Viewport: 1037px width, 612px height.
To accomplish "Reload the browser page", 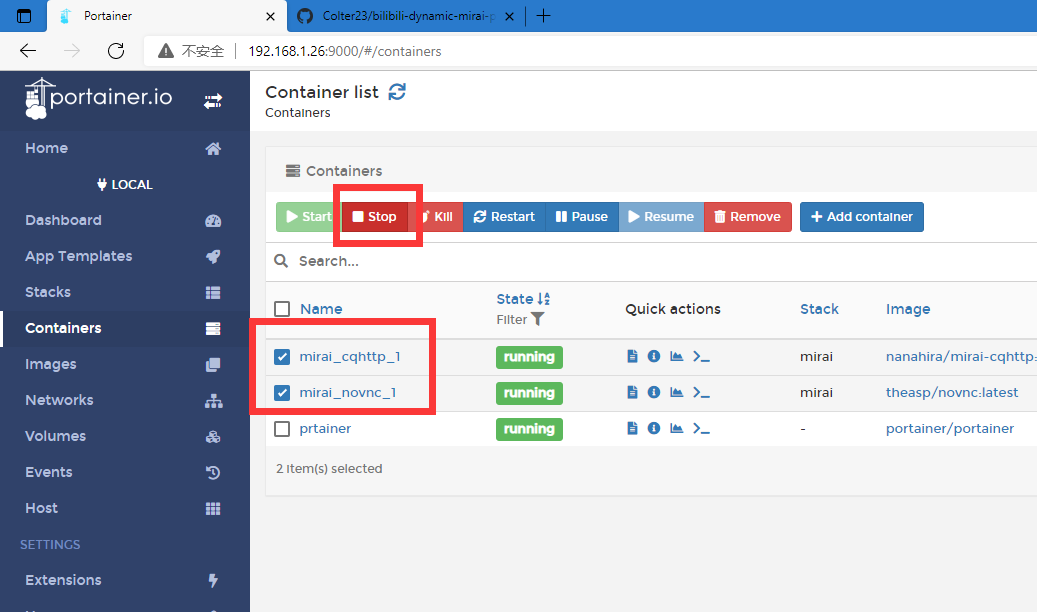I will point(116,51).
